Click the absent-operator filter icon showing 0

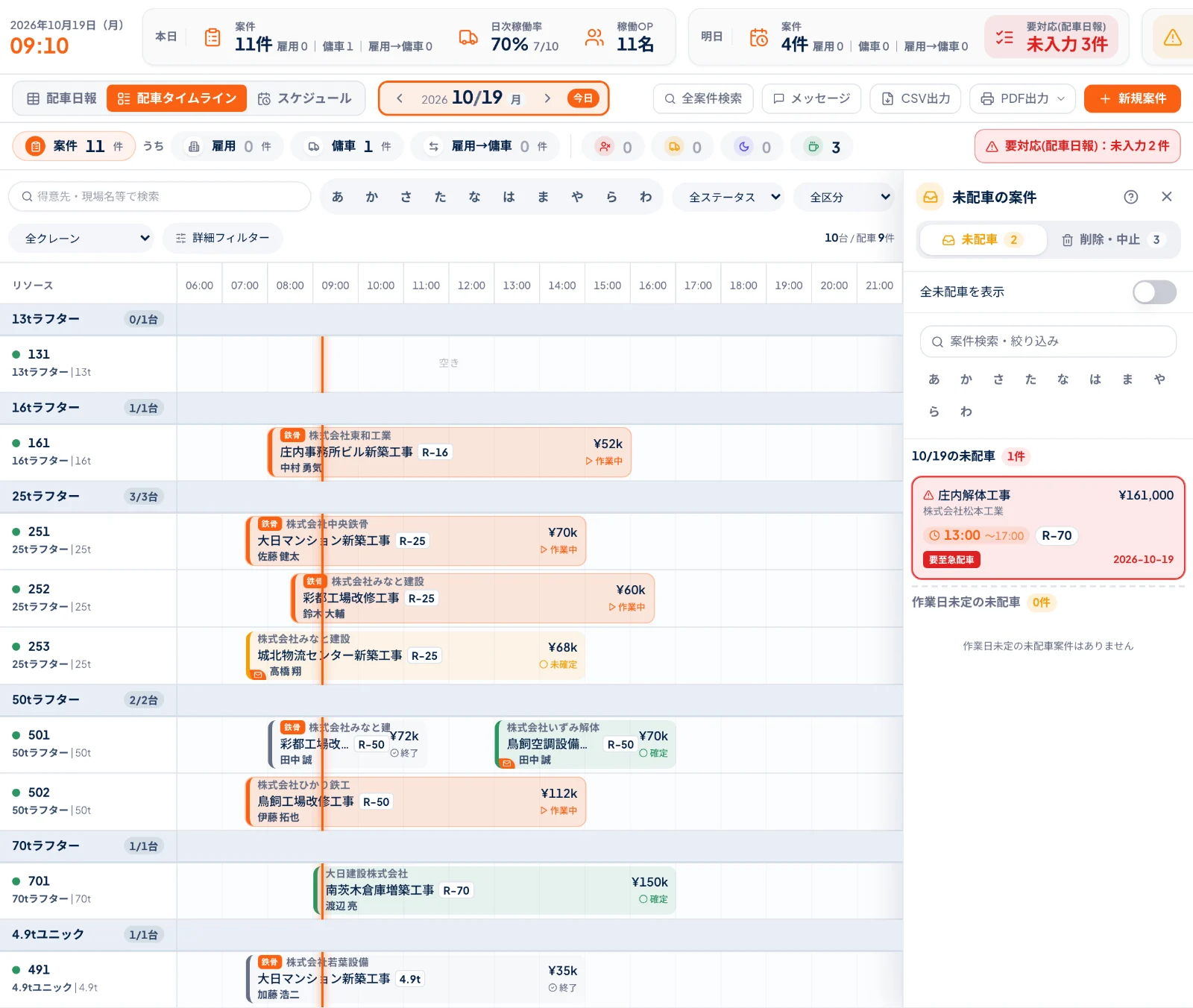coord(605,147)
